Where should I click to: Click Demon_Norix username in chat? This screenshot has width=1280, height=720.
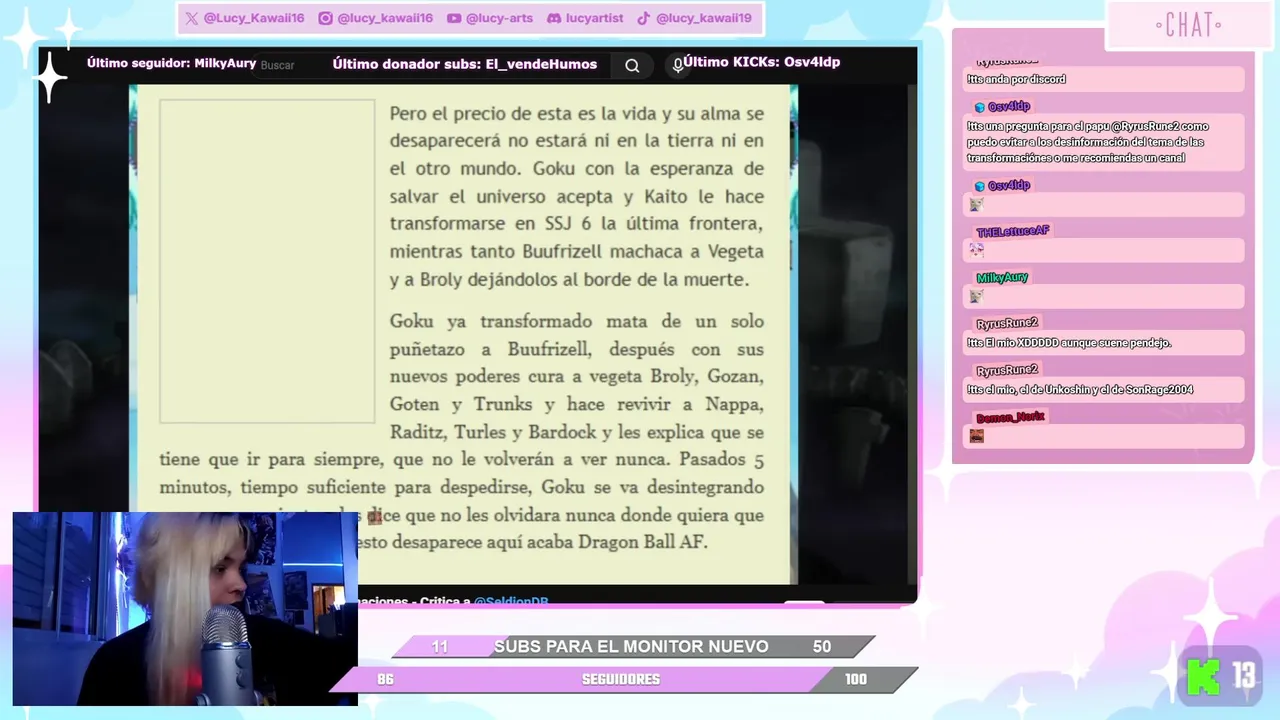1010,417
